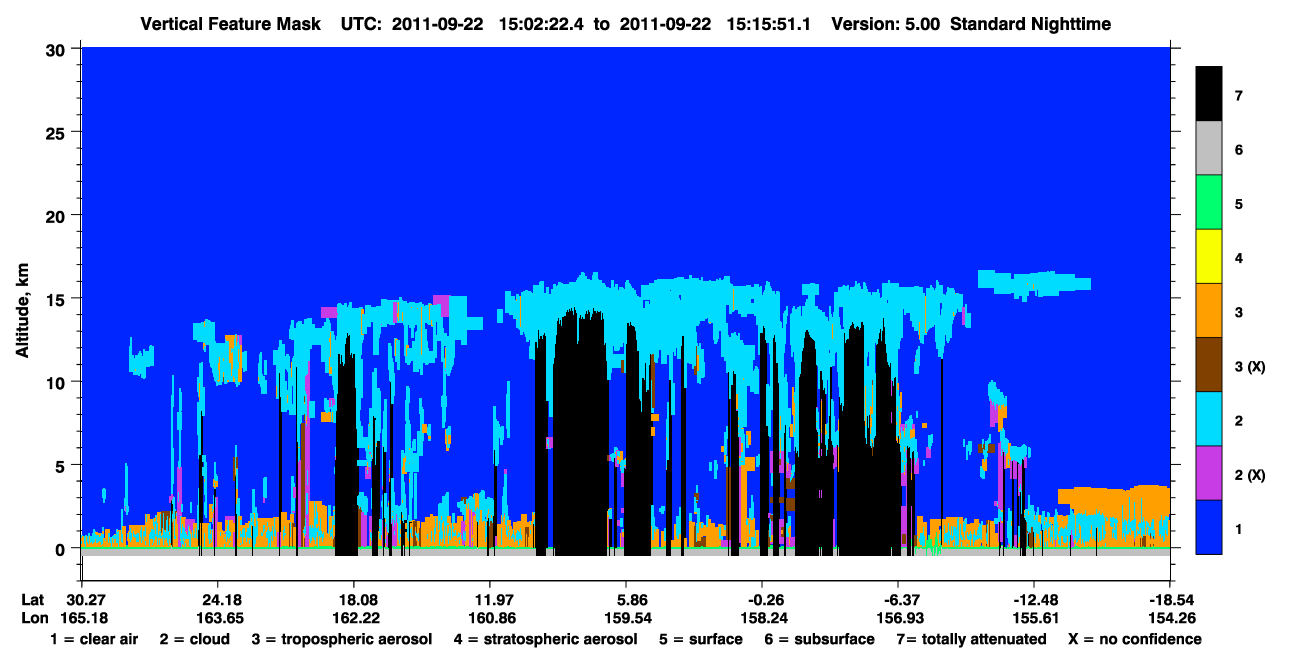Click the black color swatch labeled 7
Screen dimensions: 1300x667
pyautogui.click(x=1209, y=95)
